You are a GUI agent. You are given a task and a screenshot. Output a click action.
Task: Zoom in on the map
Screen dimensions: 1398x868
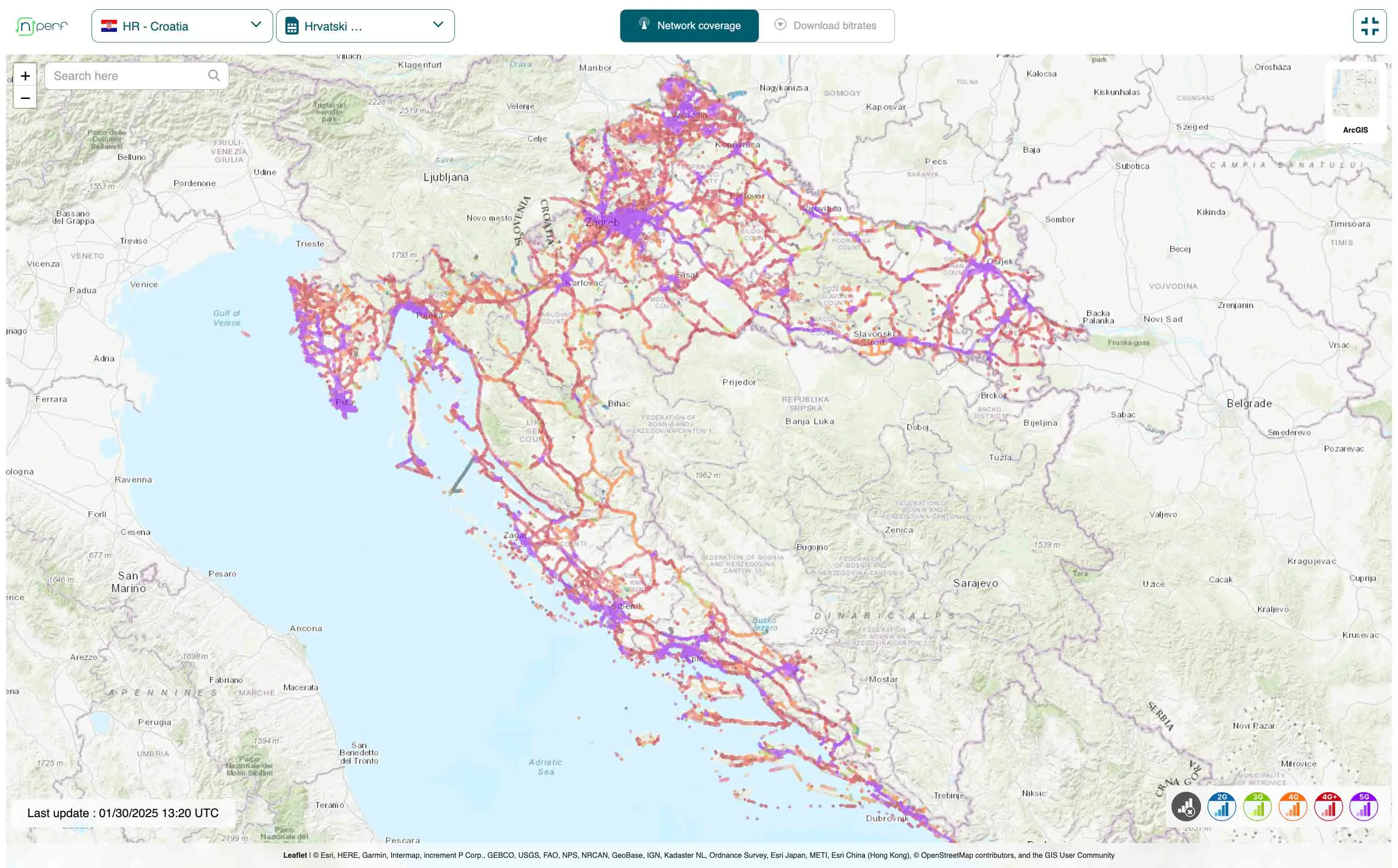(x=25, y=76)
